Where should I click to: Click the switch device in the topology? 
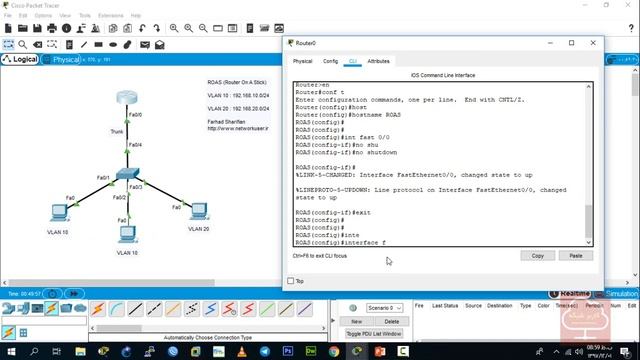click(127, 173)
